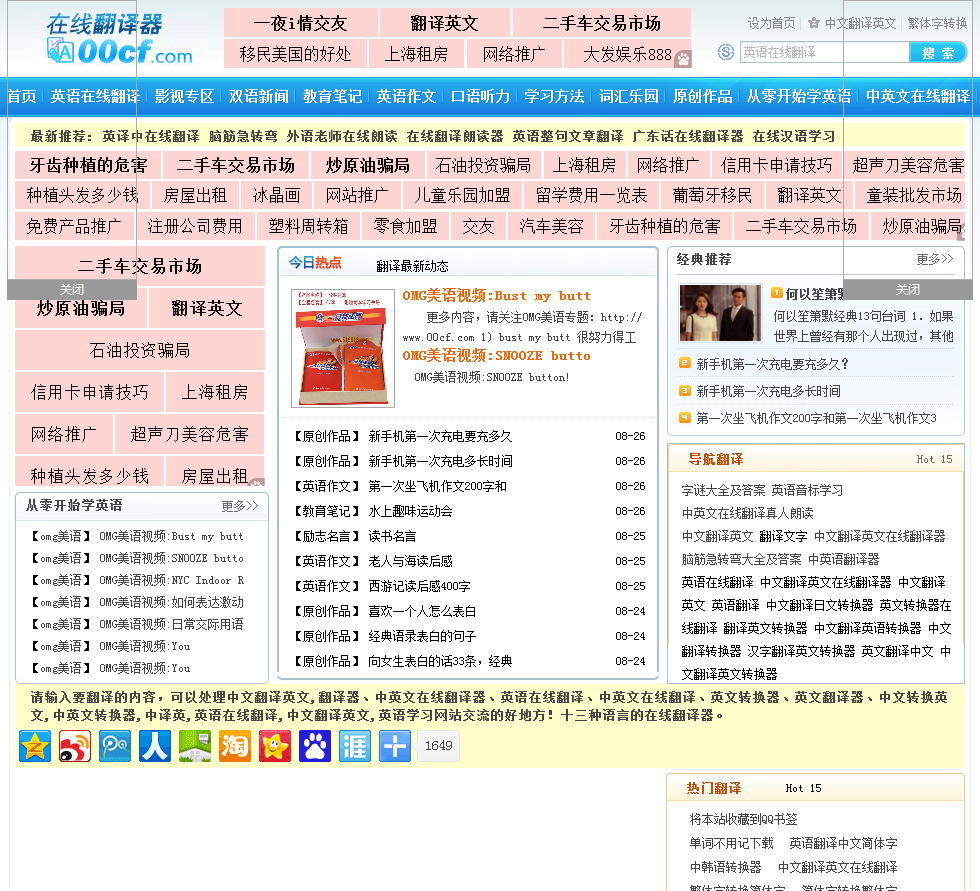Image resolution: width=980 pixels, height=891 pixels.
Task: Click the star icon before 中文翻译英文
Action: [813, 23]
